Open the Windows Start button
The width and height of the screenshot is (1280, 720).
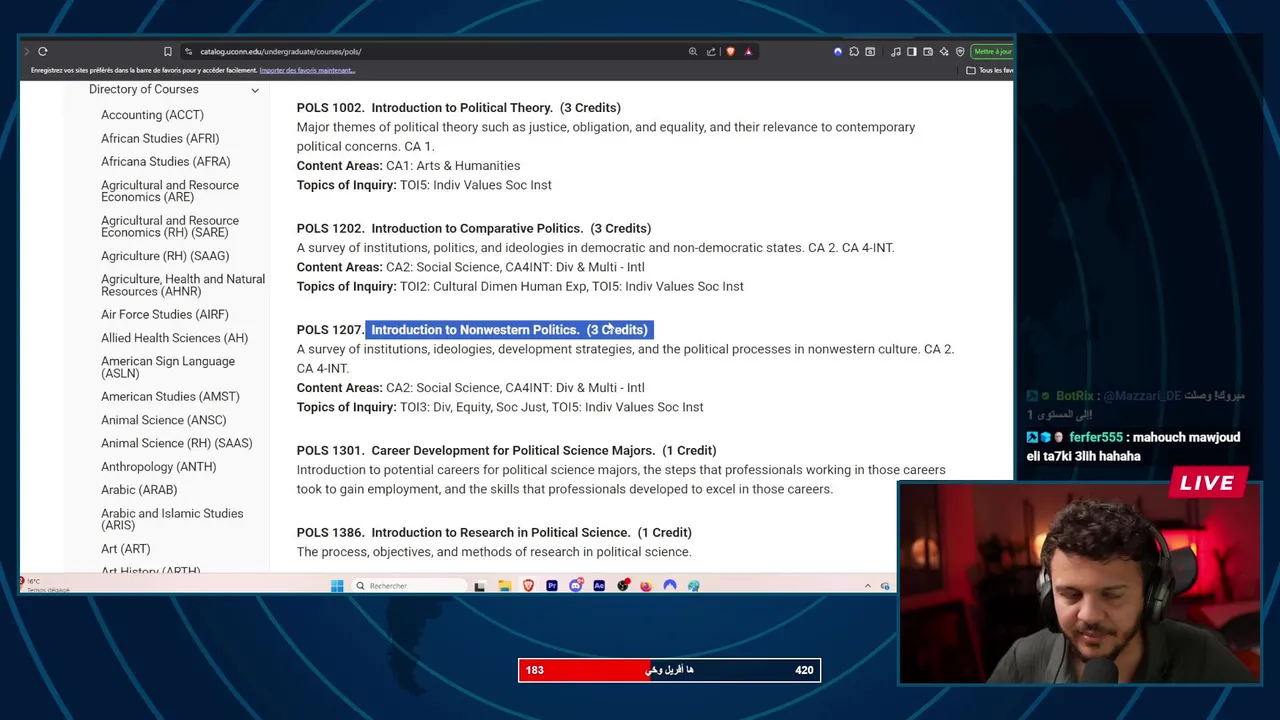[x=337, y=585]
